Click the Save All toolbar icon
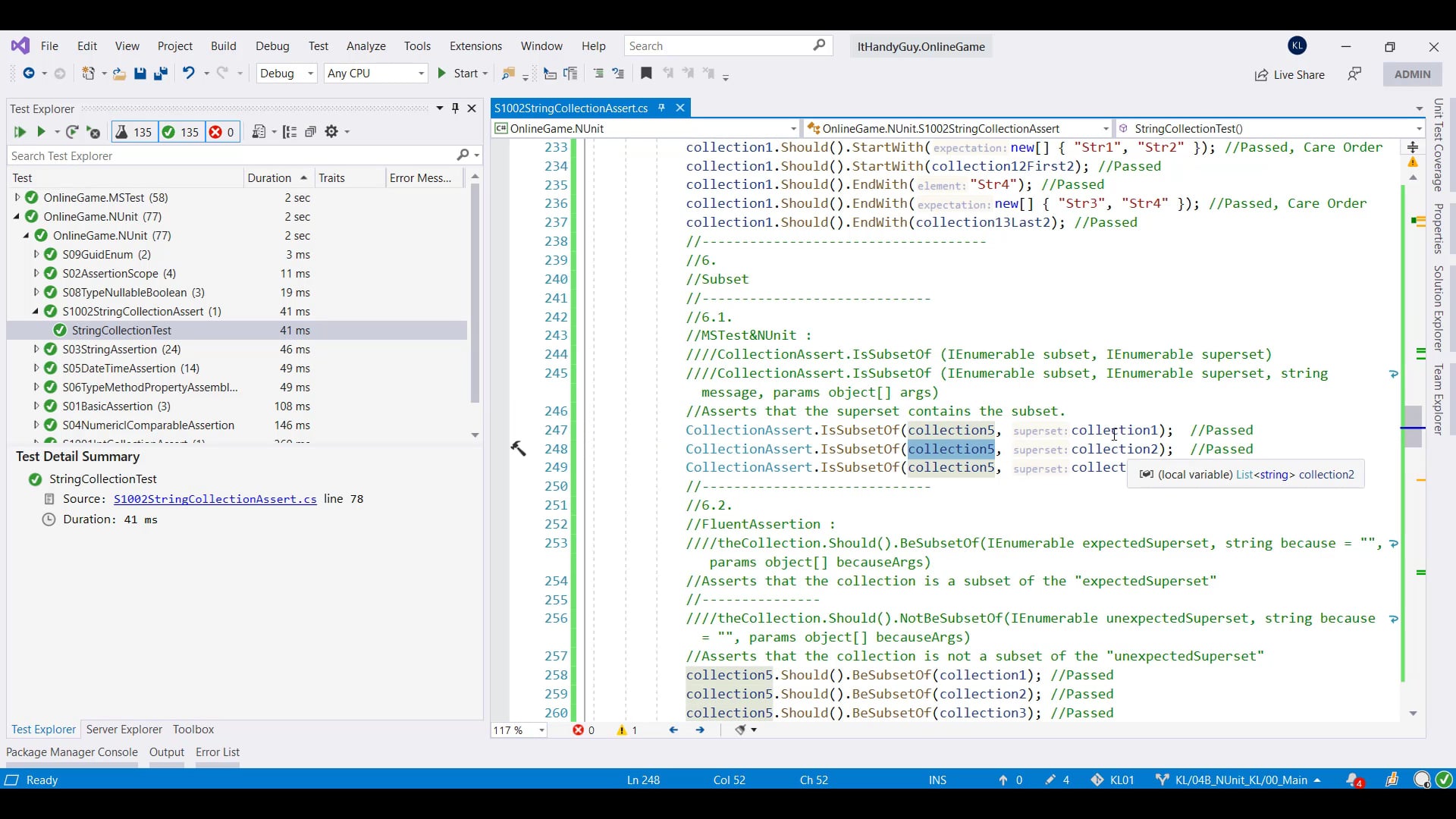This screenshot has width=1456, height=819. [x=160, y=74]
